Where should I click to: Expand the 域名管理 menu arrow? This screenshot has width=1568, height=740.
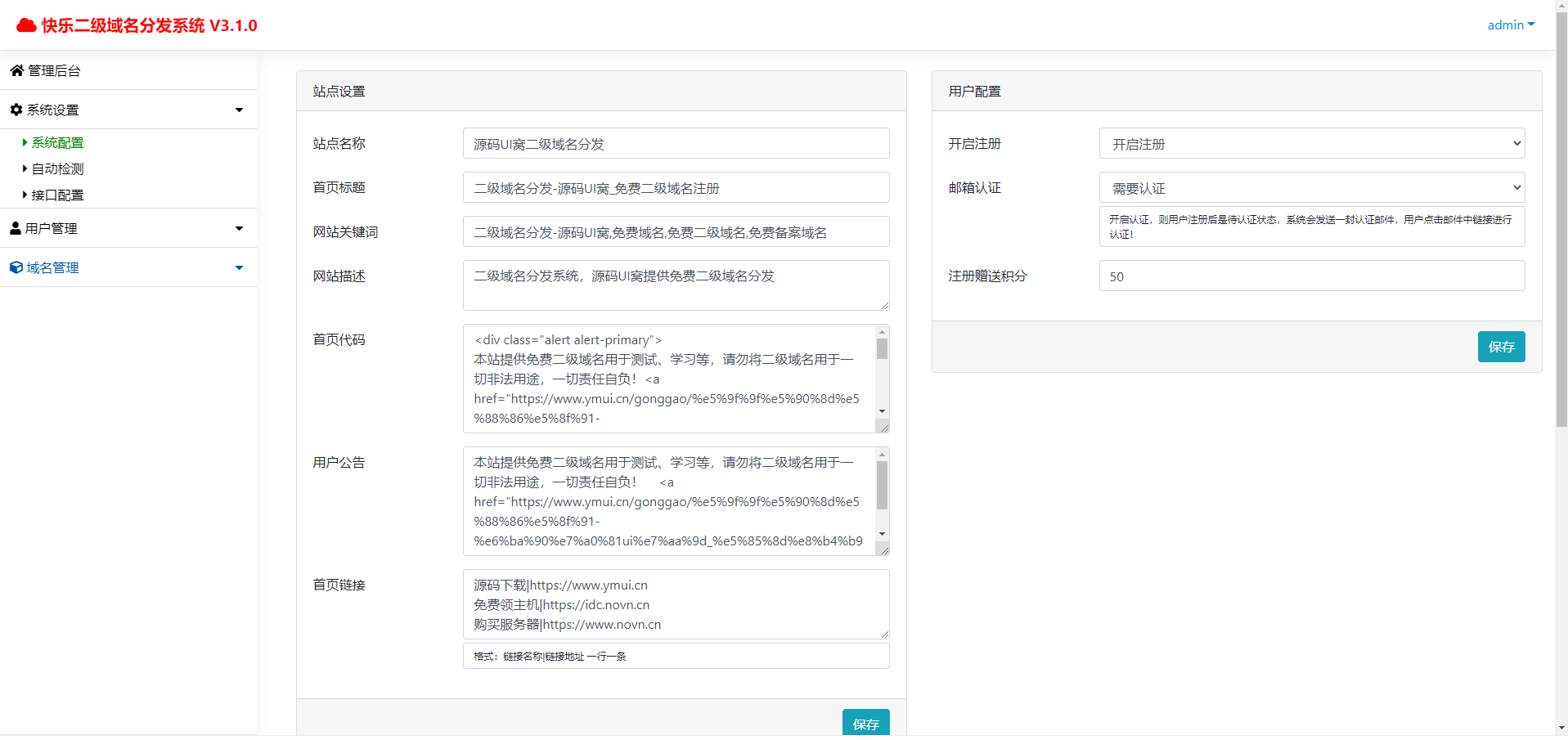pos(239,267)
